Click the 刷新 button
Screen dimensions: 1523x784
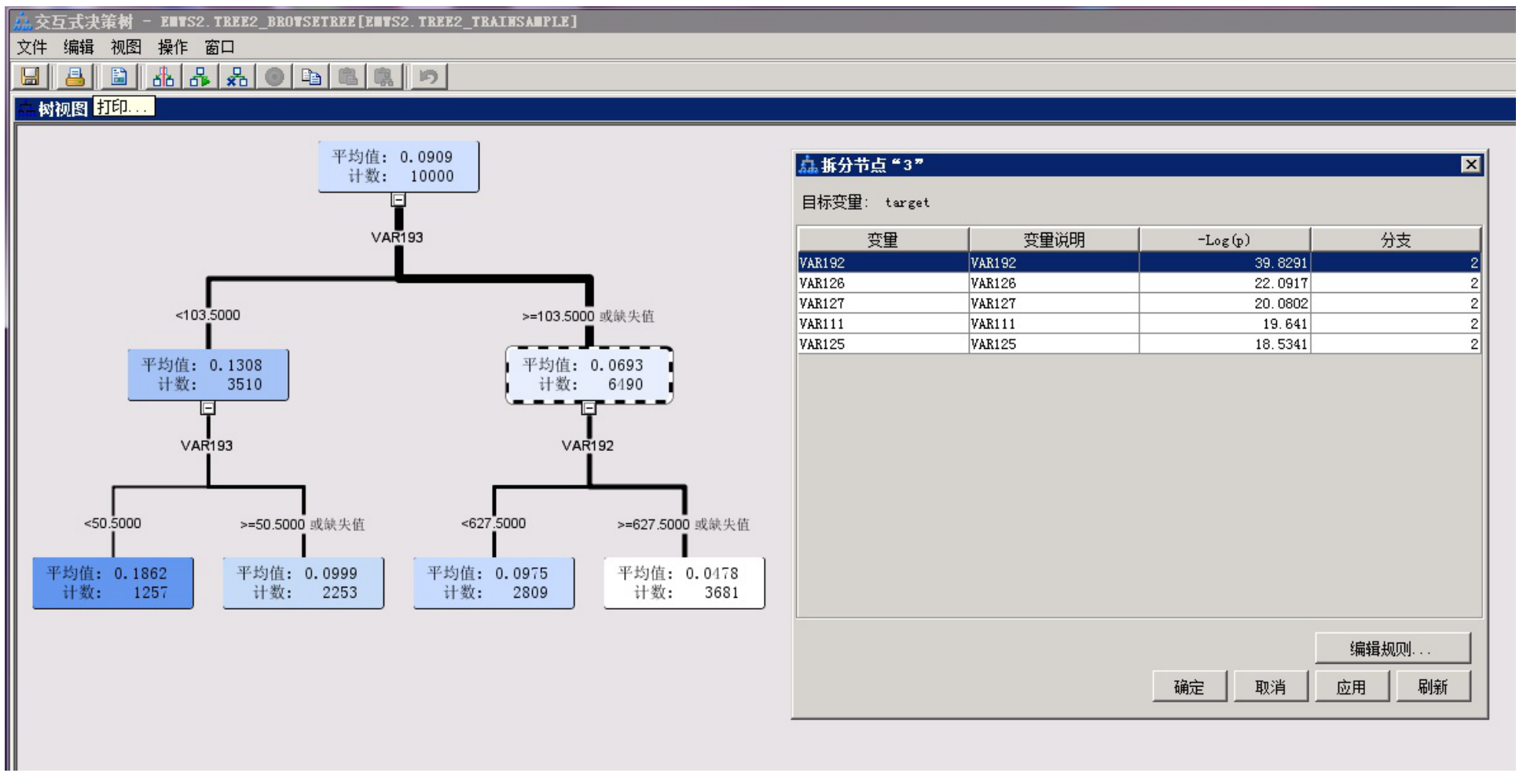1433,687
